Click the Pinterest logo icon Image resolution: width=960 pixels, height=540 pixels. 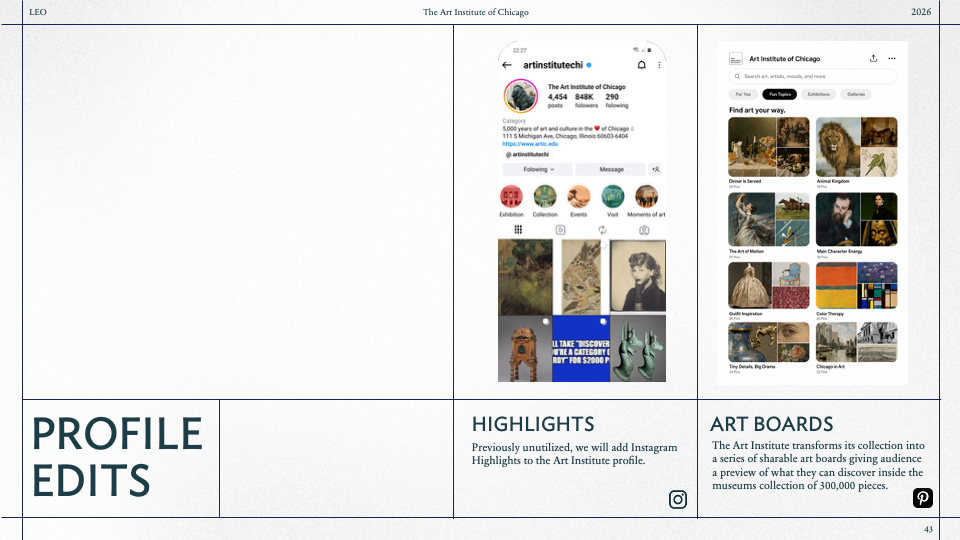click(923, 498)
